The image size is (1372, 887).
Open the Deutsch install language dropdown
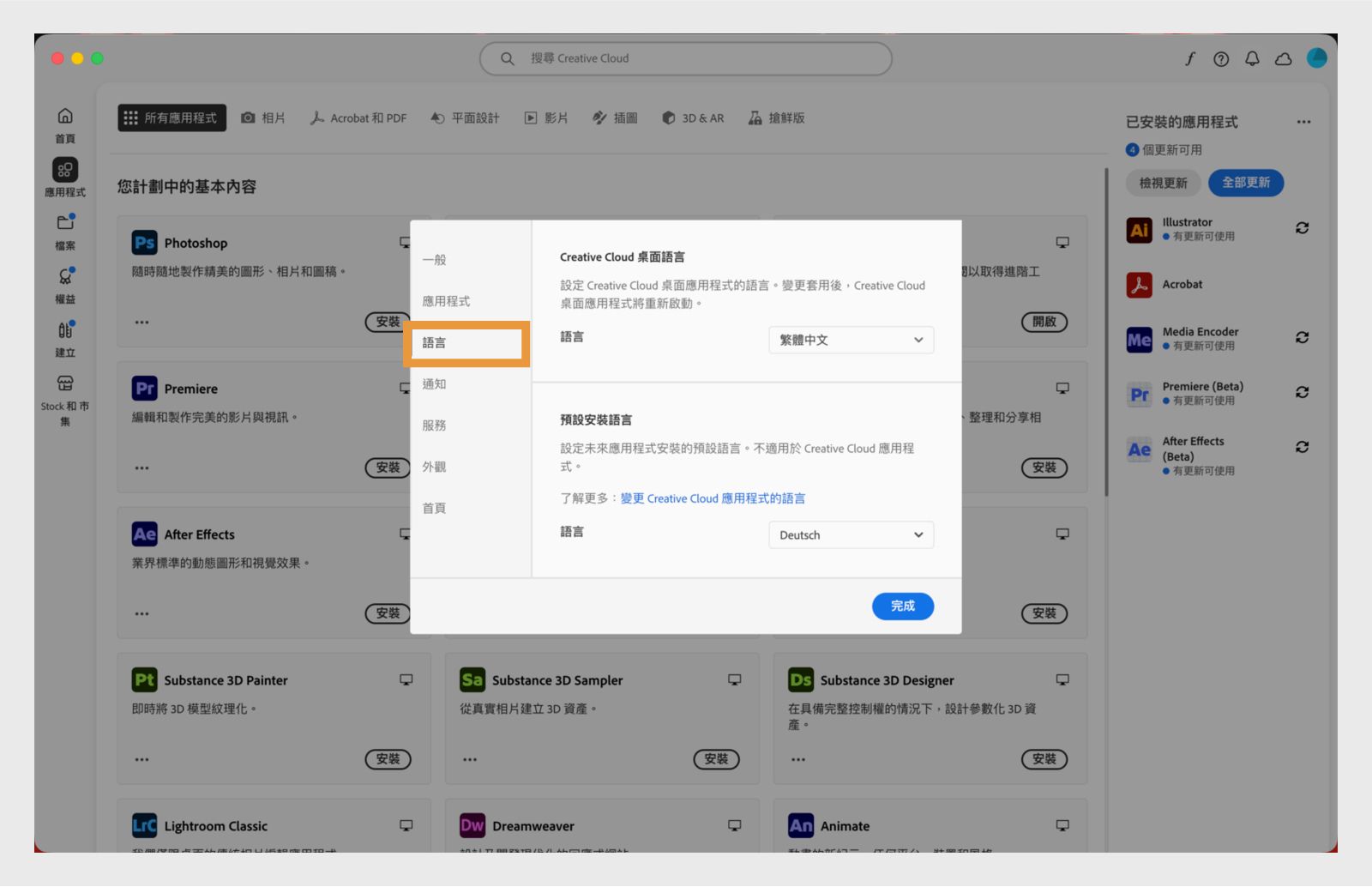tap(851, 535)
